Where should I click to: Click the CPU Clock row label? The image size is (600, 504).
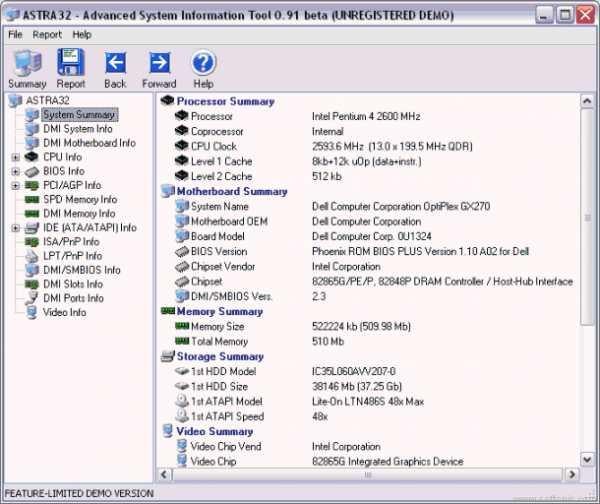[x=214, y=147]
